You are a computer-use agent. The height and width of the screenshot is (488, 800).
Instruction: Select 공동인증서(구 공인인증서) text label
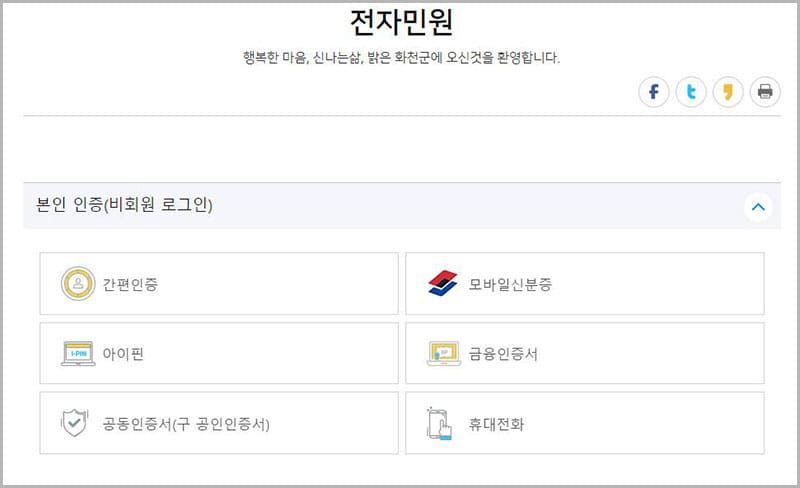[186, 424]
